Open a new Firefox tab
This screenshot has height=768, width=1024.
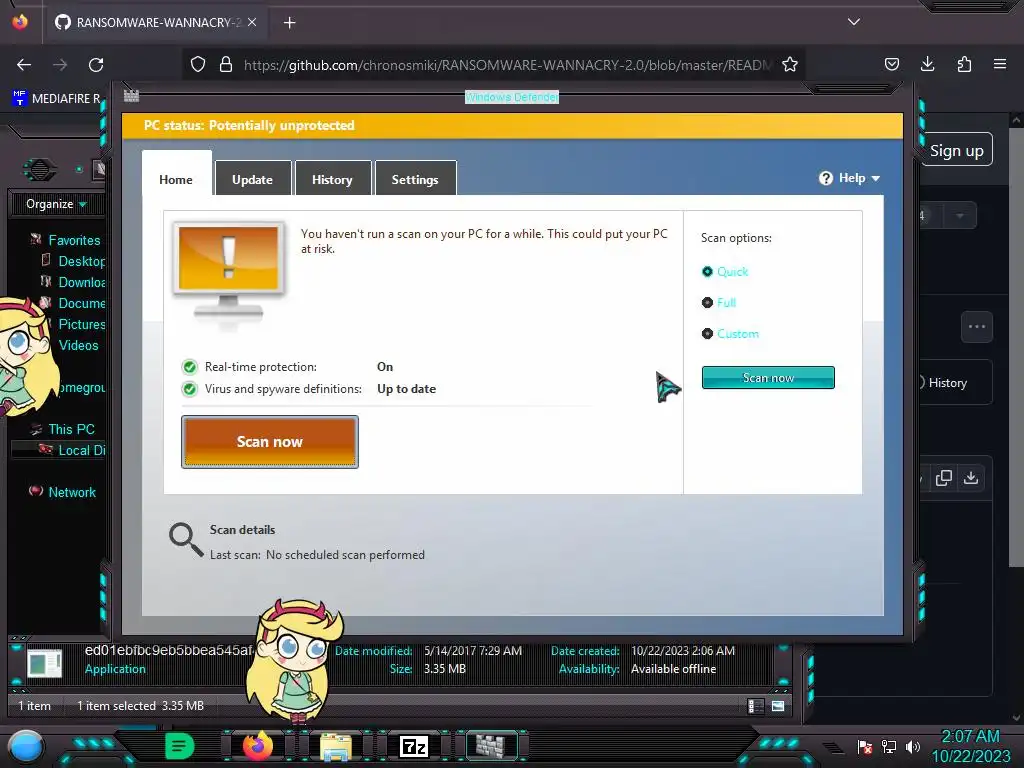coord(289,23)
